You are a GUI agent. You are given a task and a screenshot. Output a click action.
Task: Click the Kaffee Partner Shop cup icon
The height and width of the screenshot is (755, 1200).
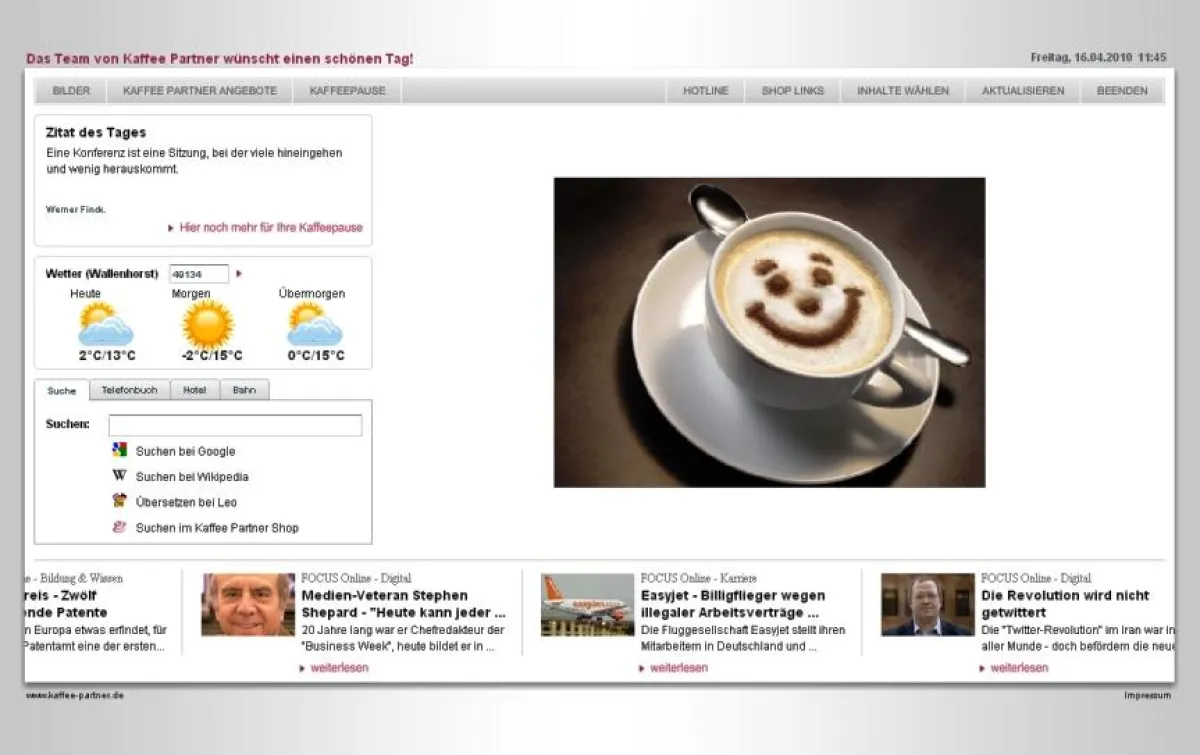119,528
